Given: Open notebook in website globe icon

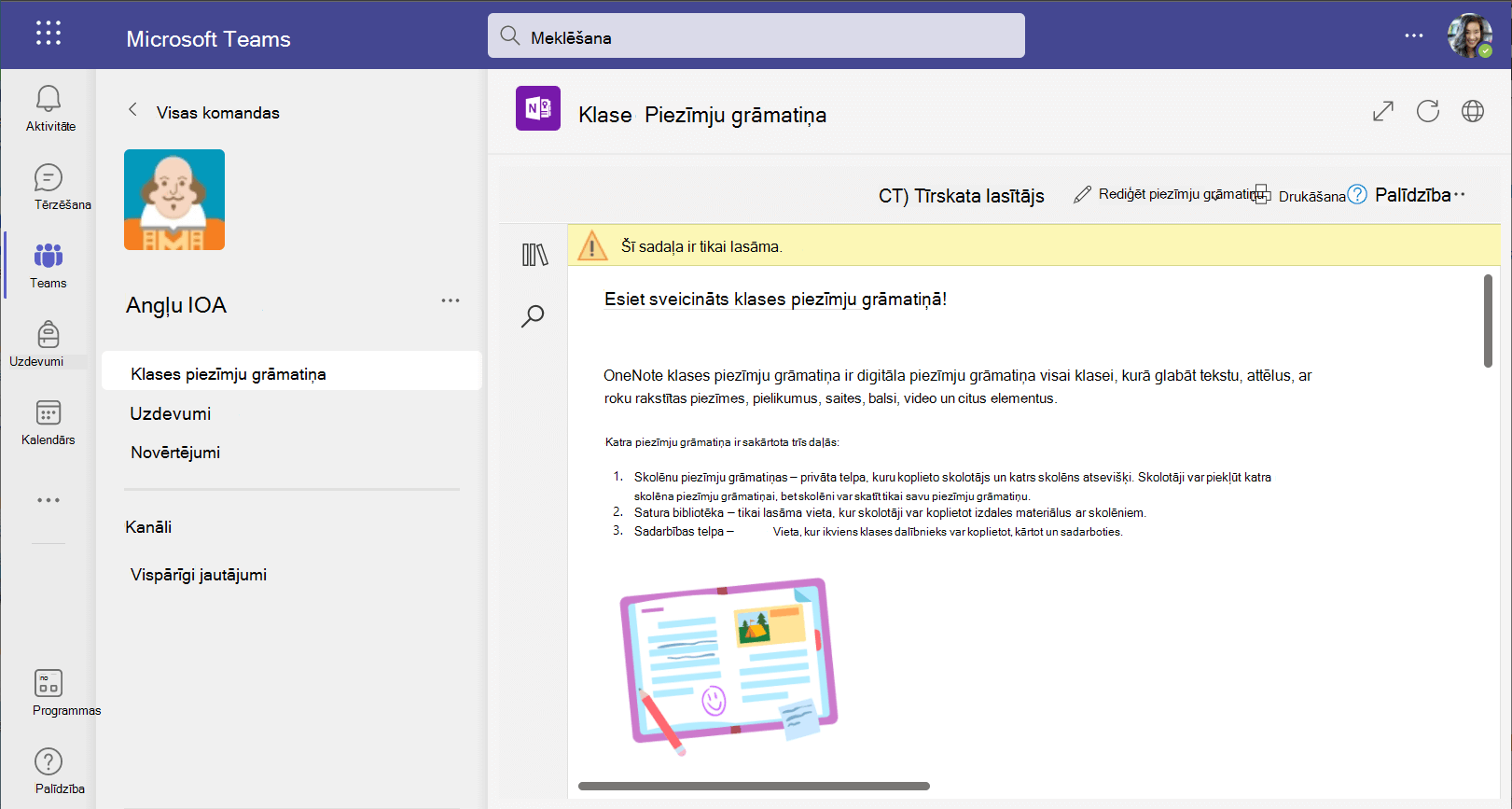Looking at the screenshot, I should (1473, 111).
